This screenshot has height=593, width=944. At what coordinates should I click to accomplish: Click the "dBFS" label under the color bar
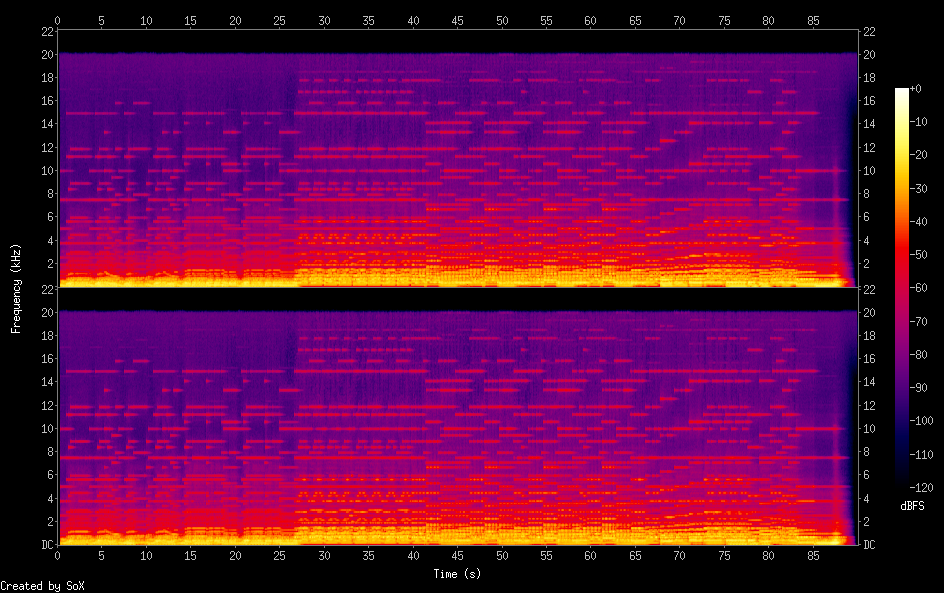912,506
